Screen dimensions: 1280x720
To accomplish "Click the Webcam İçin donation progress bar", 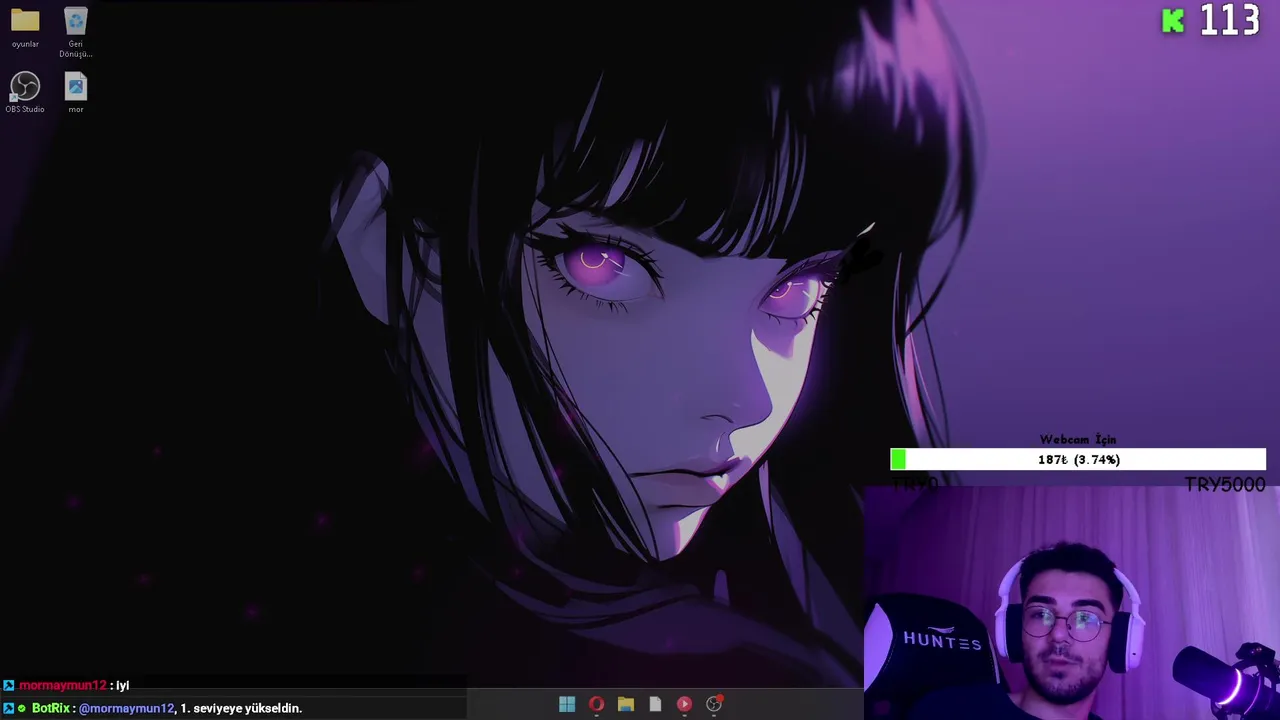I will pyautogui.click(x=1078, y=459).
